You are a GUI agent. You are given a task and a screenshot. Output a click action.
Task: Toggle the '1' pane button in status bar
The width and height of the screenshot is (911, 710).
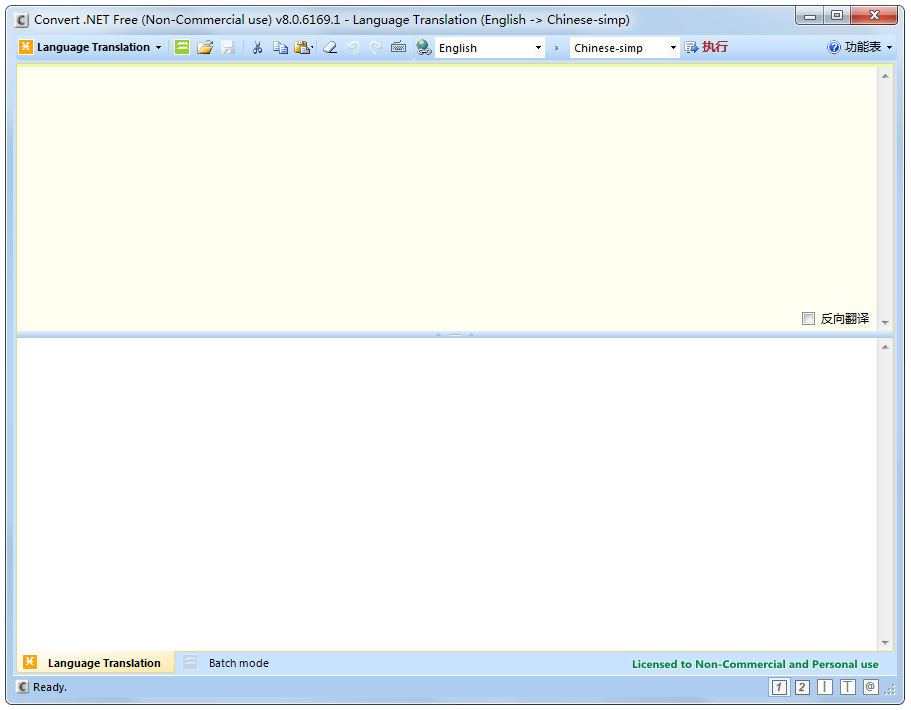coord(779,687)
